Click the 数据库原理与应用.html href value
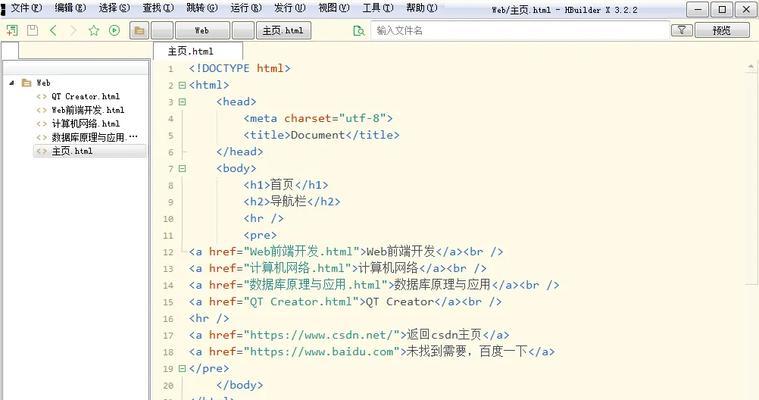 [x=316, y=285]
